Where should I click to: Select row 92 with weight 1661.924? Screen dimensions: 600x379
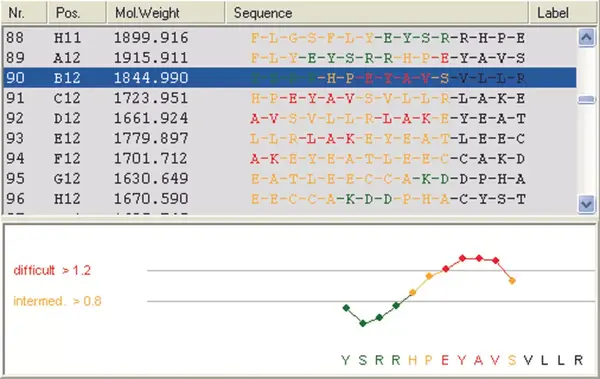point(290,118)
